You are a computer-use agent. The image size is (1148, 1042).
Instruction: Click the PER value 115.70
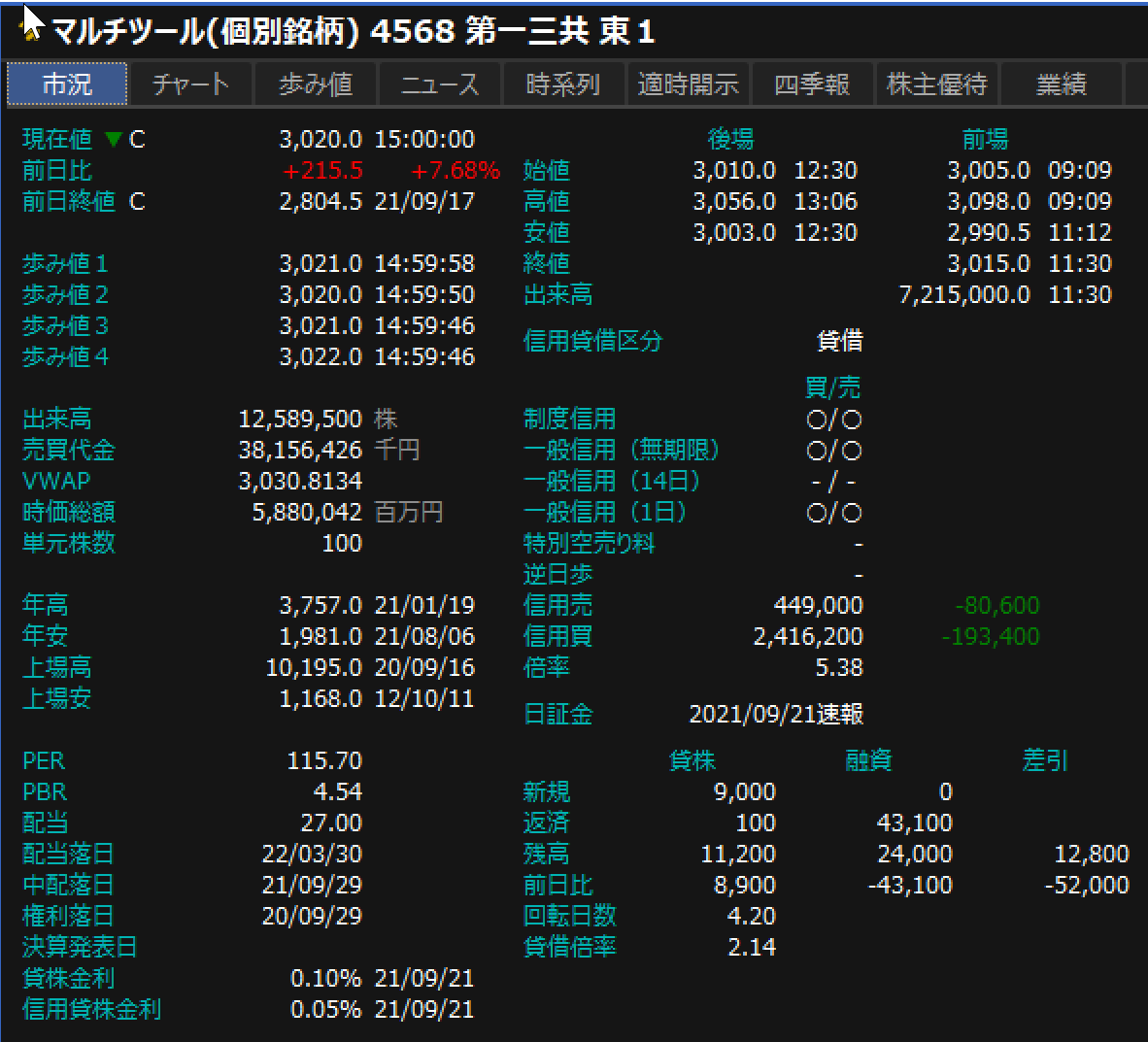[x=324, y=760]
